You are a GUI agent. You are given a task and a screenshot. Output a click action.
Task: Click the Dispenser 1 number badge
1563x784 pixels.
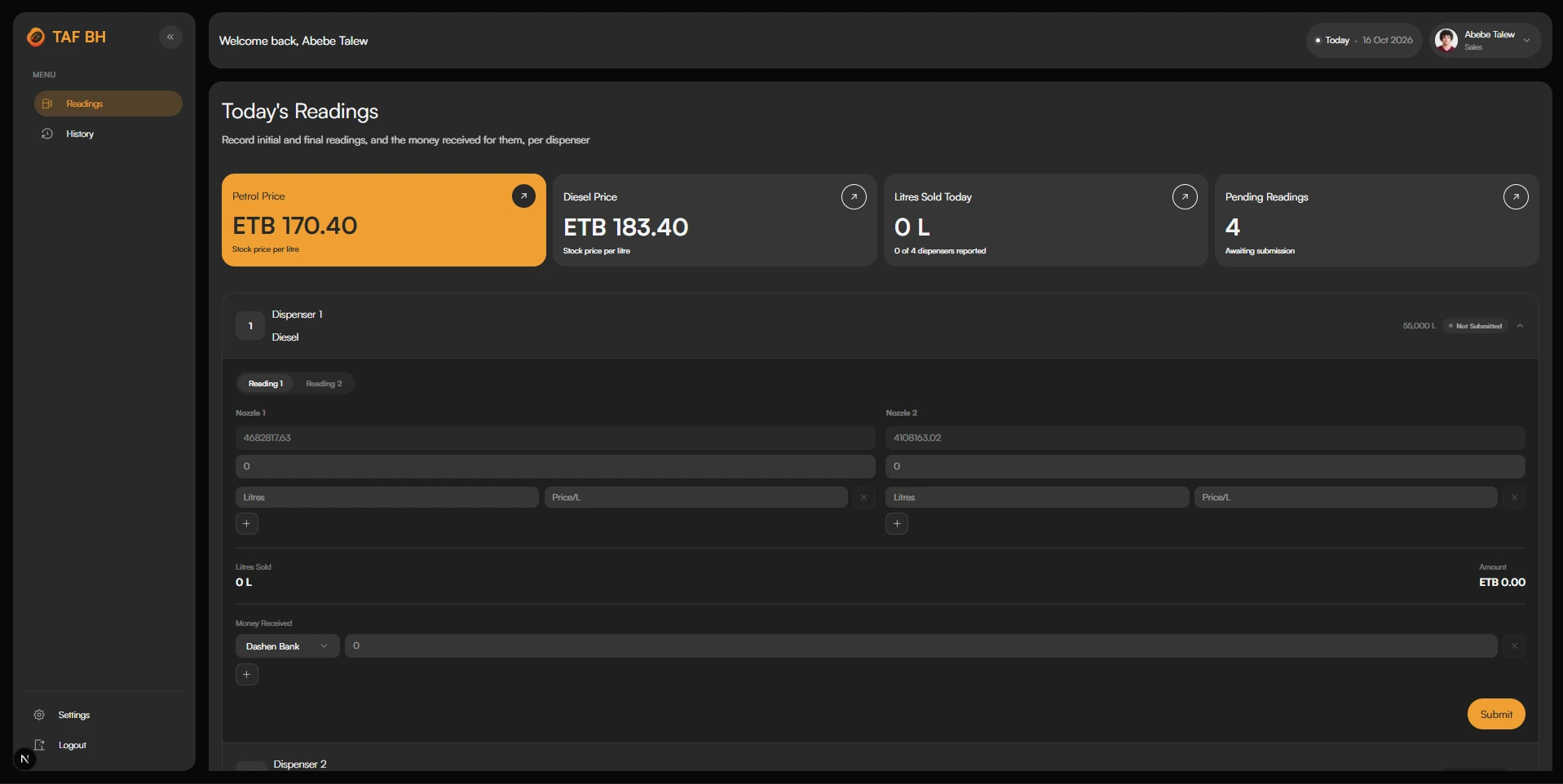point(250,326)
